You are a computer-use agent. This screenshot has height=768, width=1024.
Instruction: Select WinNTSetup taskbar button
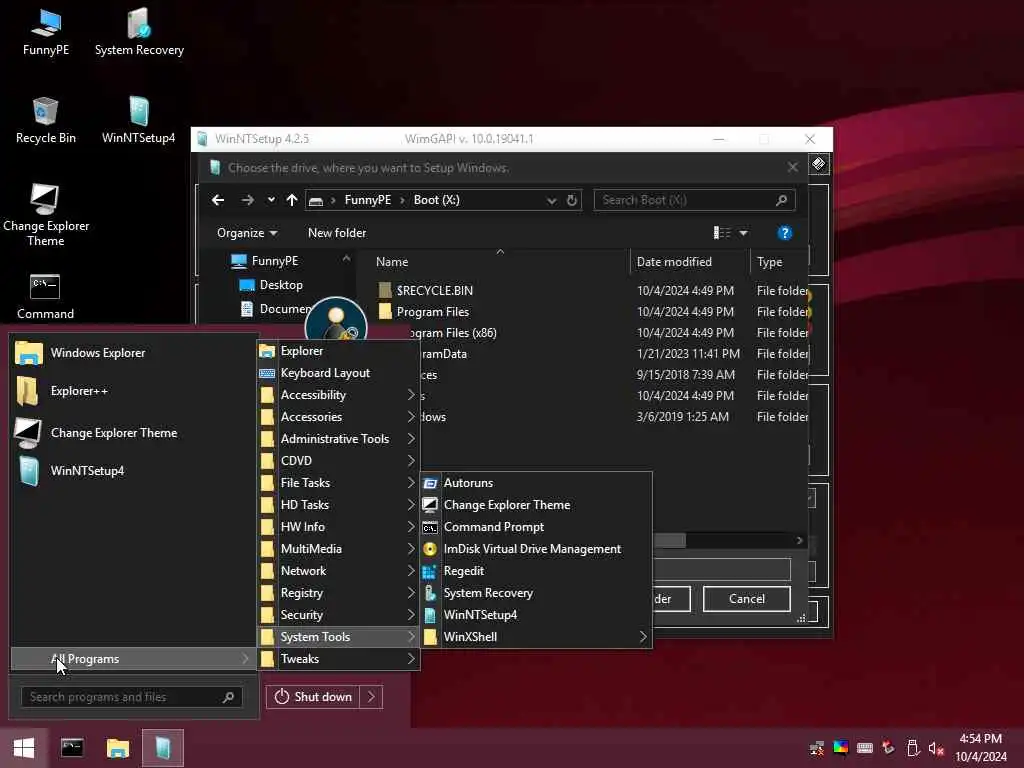pos(163,748)
